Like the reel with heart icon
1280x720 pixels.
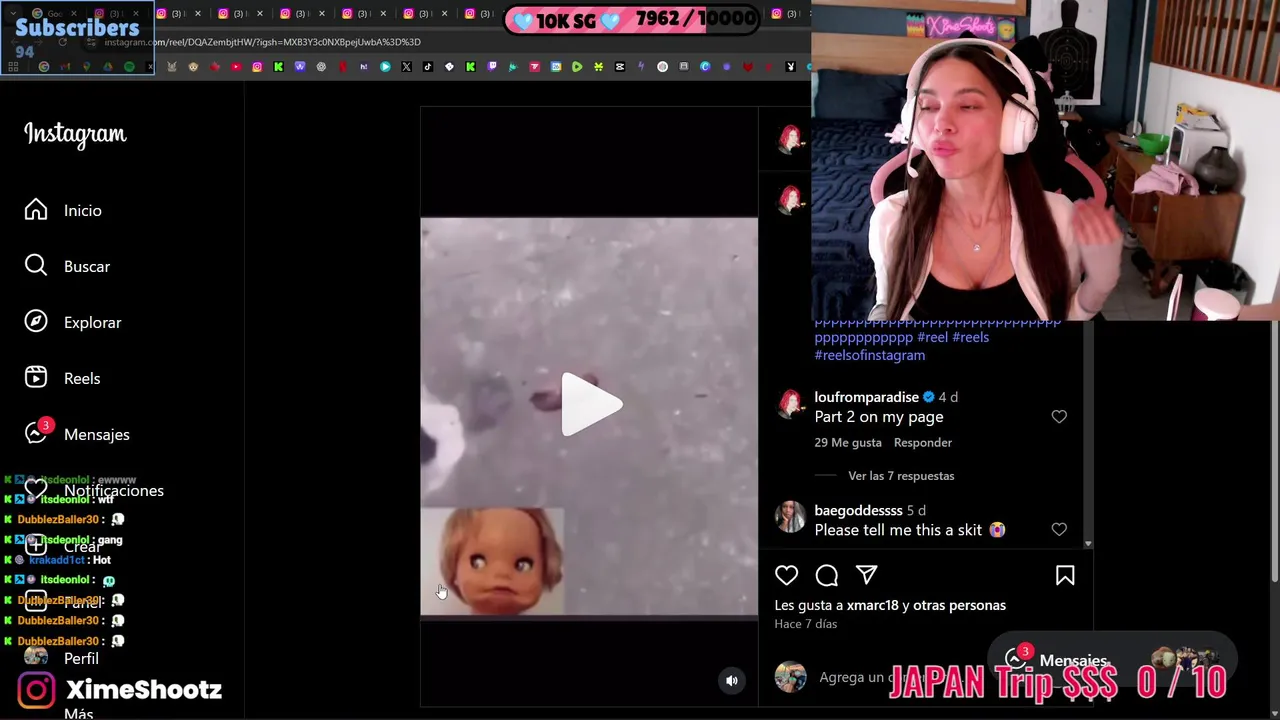point(787,575)
